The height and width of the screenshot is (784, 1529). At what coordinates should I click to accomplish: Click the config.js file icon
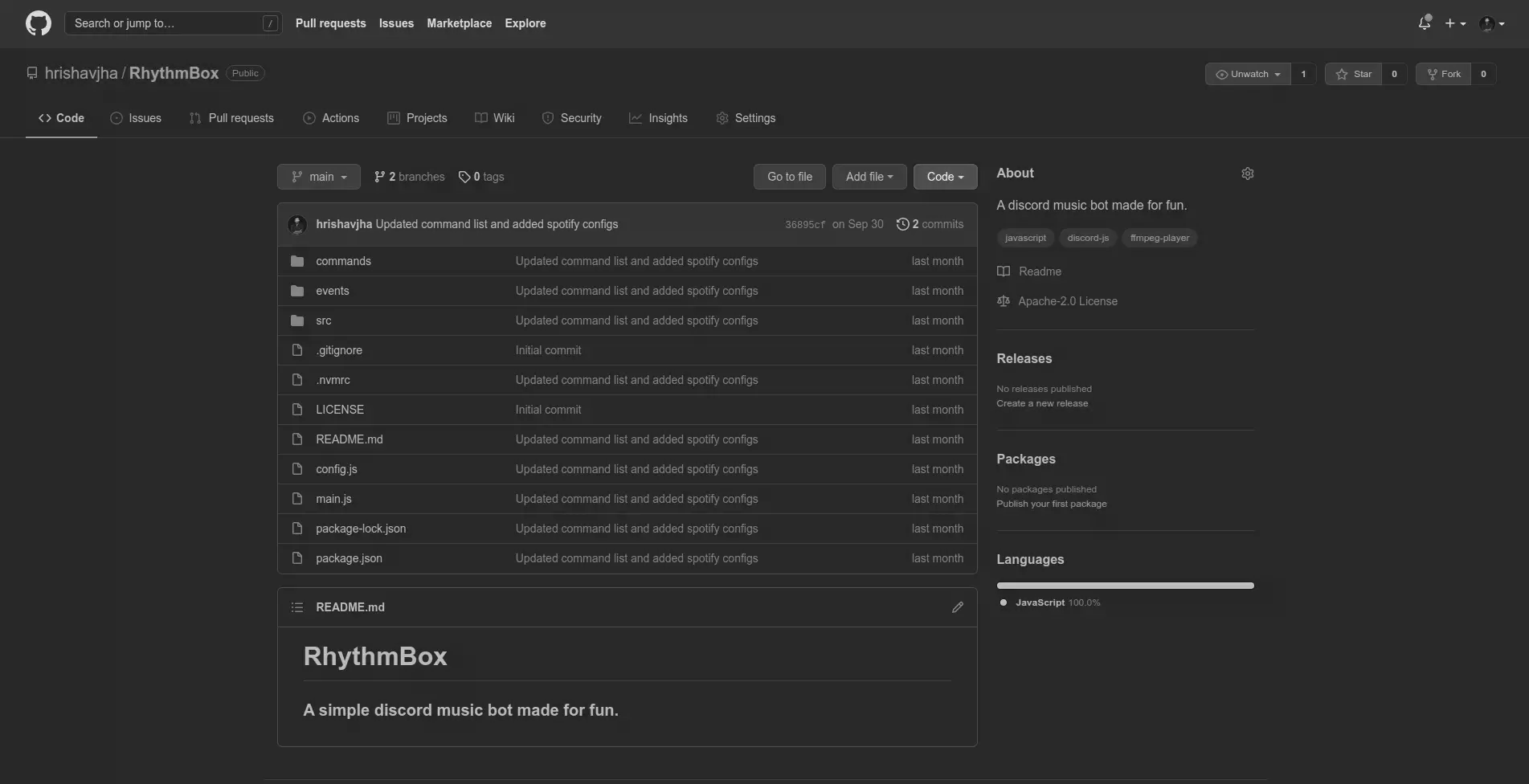click(297, 469)
